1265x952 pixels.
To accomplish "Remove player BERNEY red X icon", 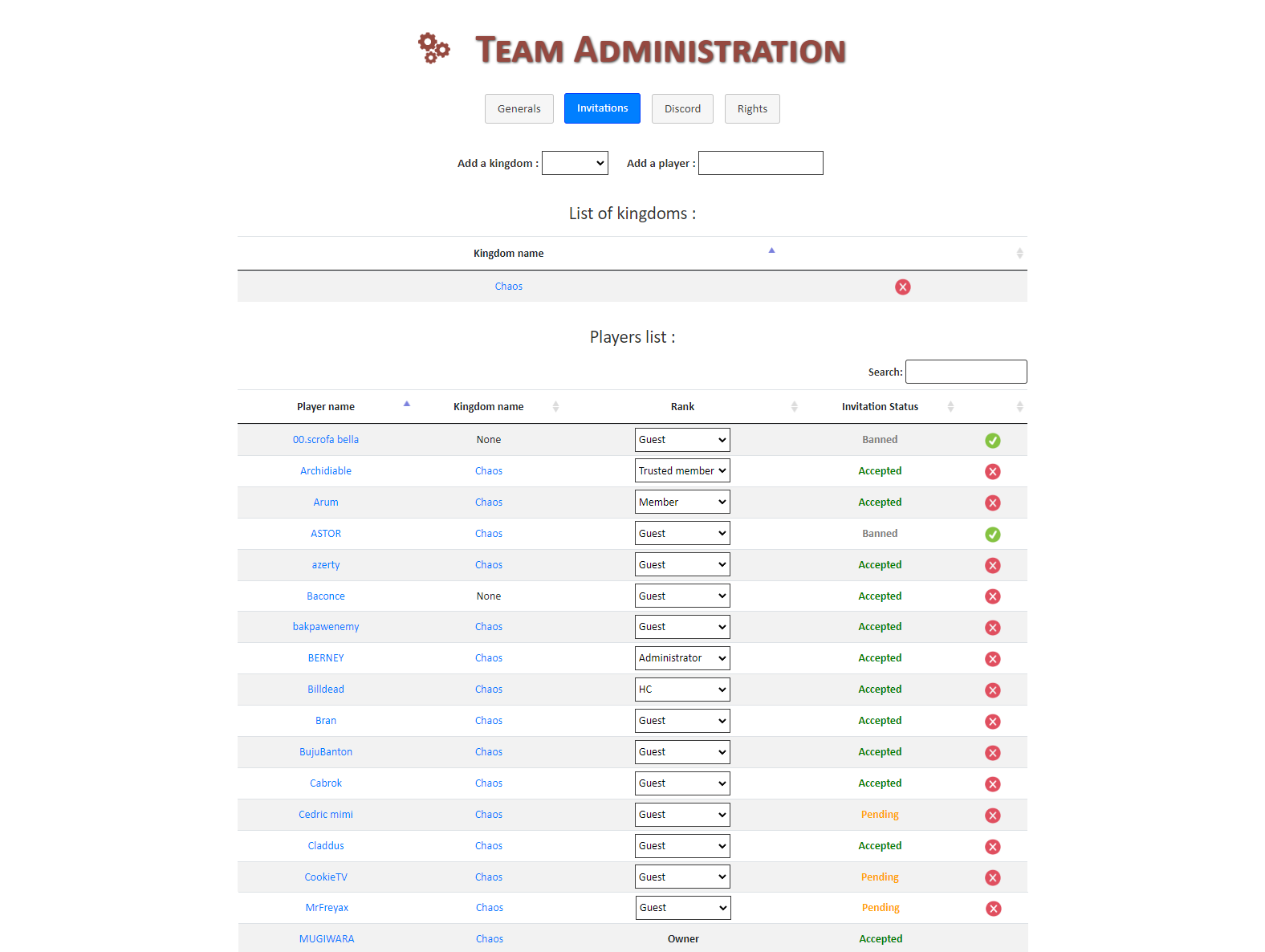I will pyautogui.click(x=993, y=659).
